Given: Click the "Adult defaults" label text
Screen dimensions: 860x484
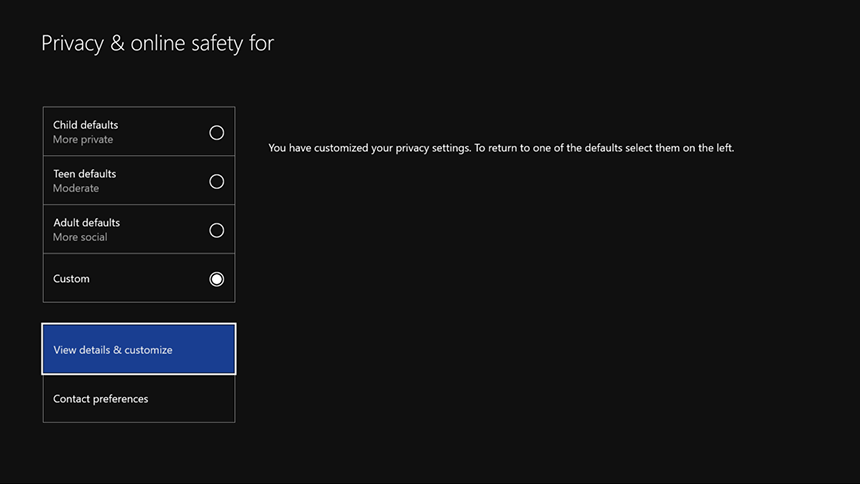Looking at the screenshot, I should coord(86,223).
